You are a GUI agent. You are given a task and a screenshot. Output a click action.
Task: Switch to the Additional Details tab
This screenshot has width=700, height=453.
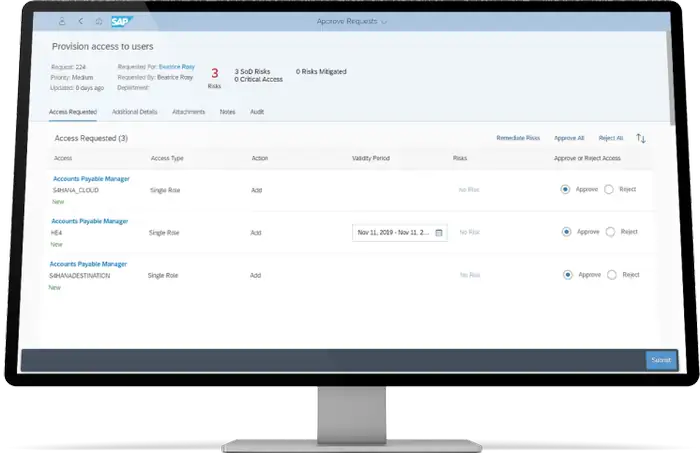(x=135, y=112)
